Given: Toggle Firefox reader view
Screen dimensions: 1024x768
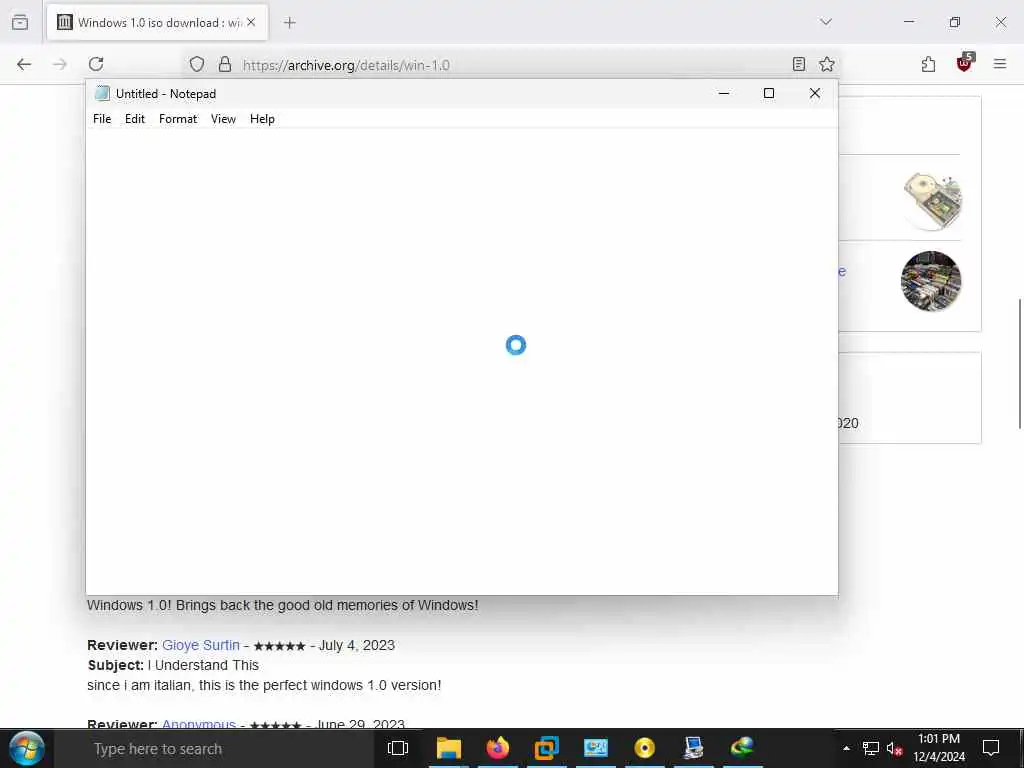Looking at the screenshot, I should [798, 64].
